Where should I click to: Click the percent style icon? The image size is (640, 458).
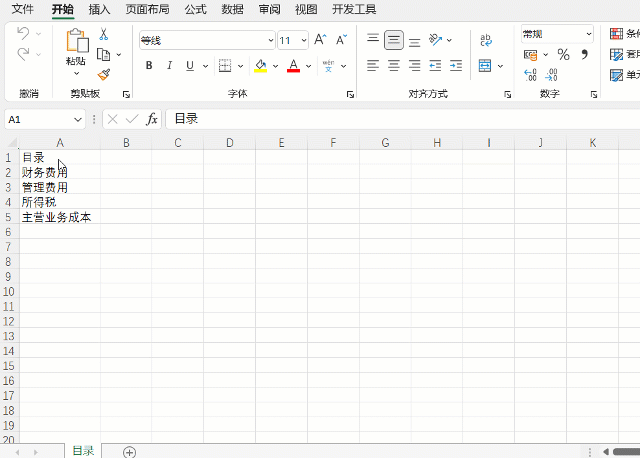tap(563, 54)
